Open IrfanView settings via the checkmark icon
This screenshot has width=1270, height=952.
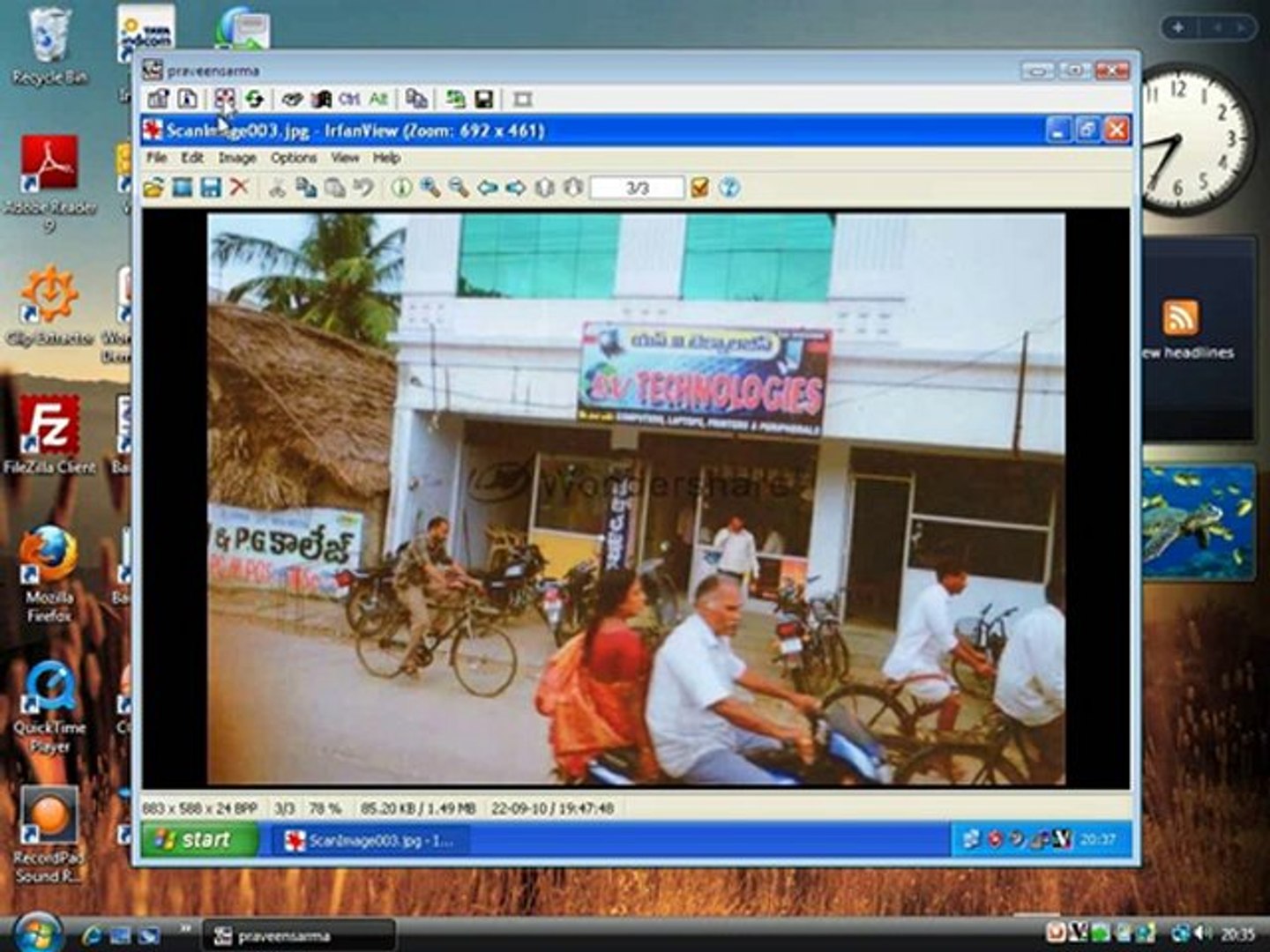click(699, 188)
